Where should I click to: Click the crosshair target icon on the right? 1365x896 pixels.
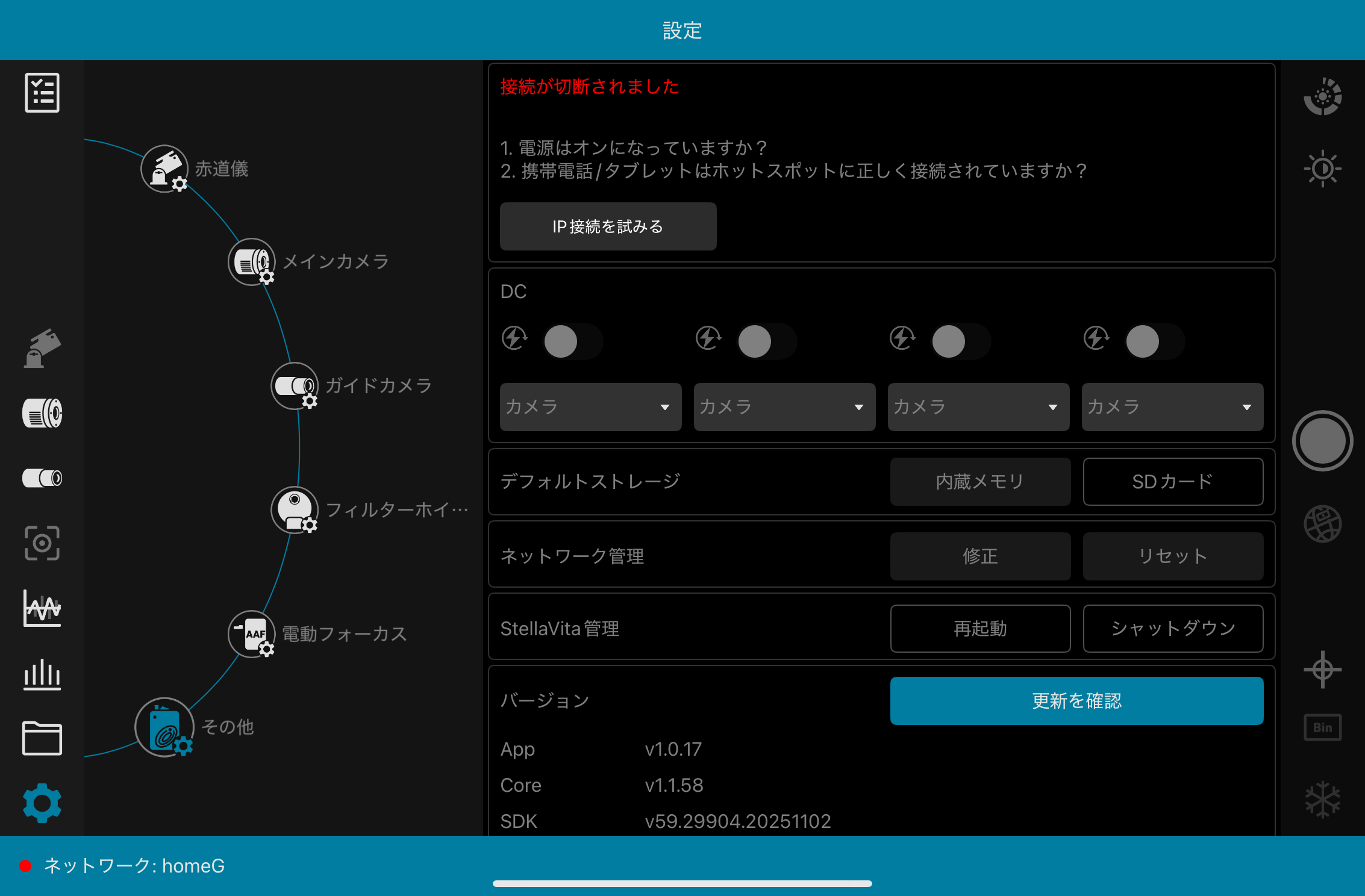(x=1322, y=669)
